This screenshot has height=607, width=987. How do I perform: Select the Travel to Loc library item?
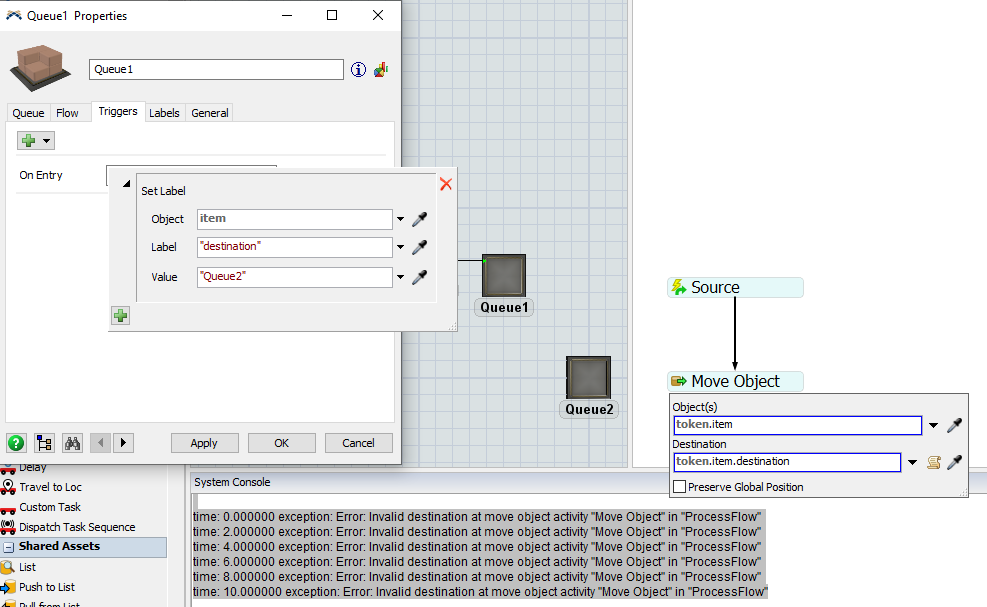coord(50,487)
